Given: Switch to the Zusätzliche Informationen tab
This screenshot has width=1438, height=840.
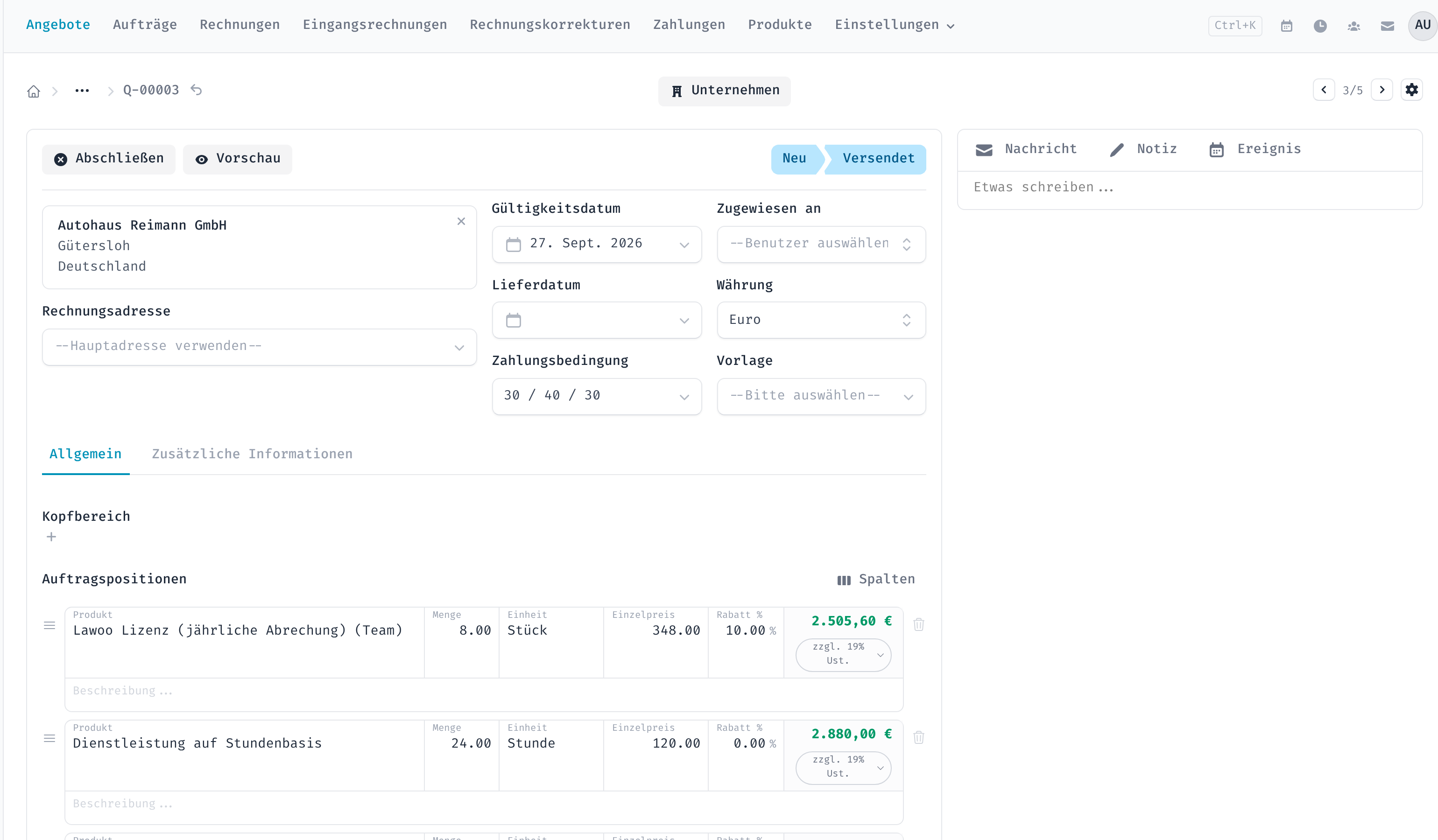Looking at the screenshot, I should [x=252, y=454].
